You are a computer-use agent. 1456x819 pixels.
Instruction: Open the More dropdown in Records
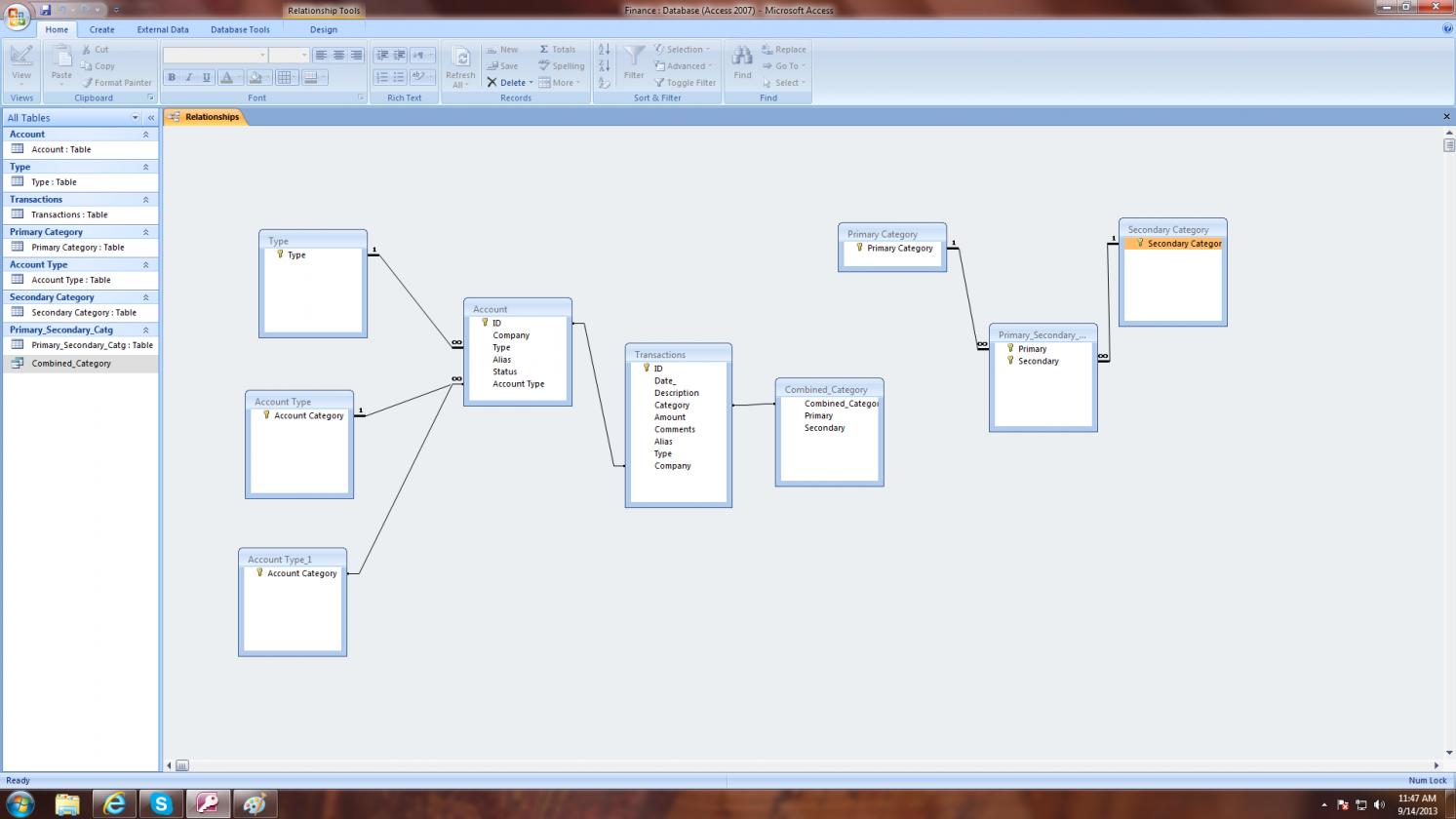tap(560, 83)
